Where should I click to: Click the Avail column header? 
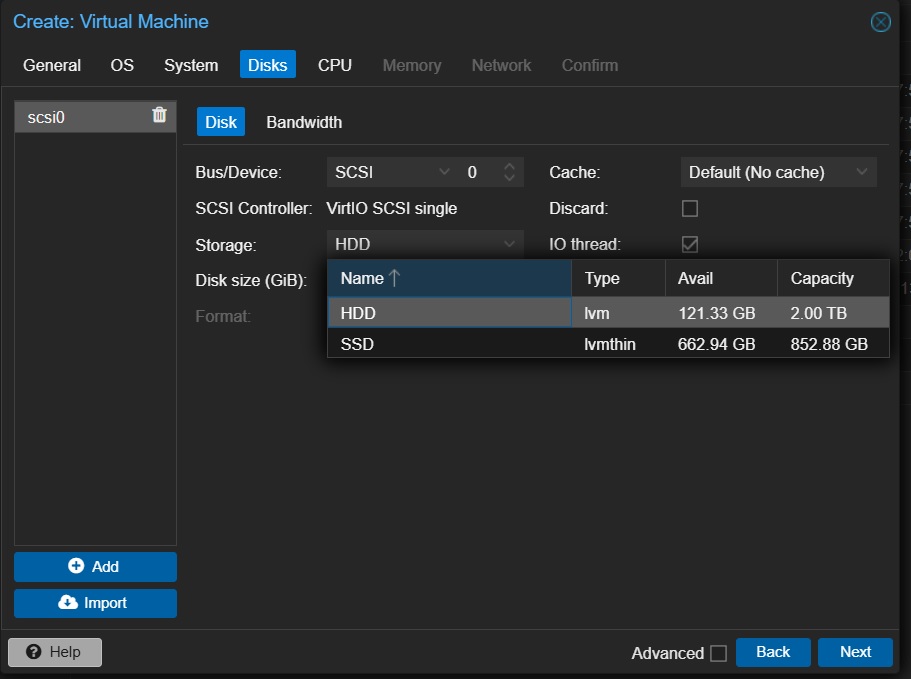coord(721,278)
